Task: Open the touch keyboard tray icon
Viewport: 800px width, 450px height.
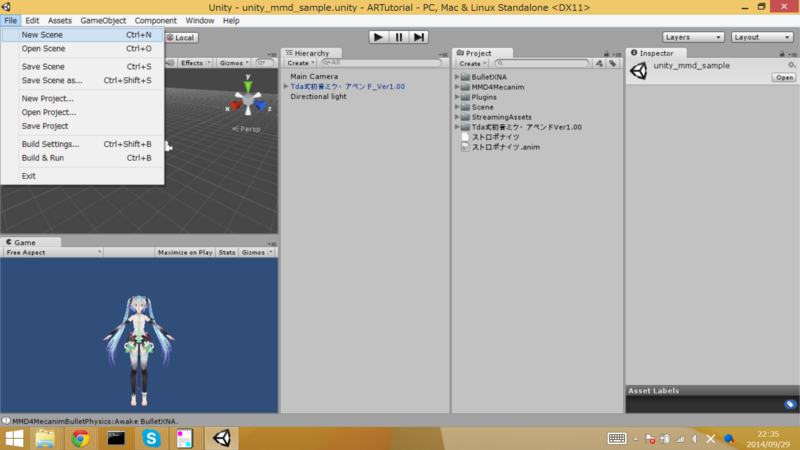Action: pyautogui.click(x=616, y=438)
